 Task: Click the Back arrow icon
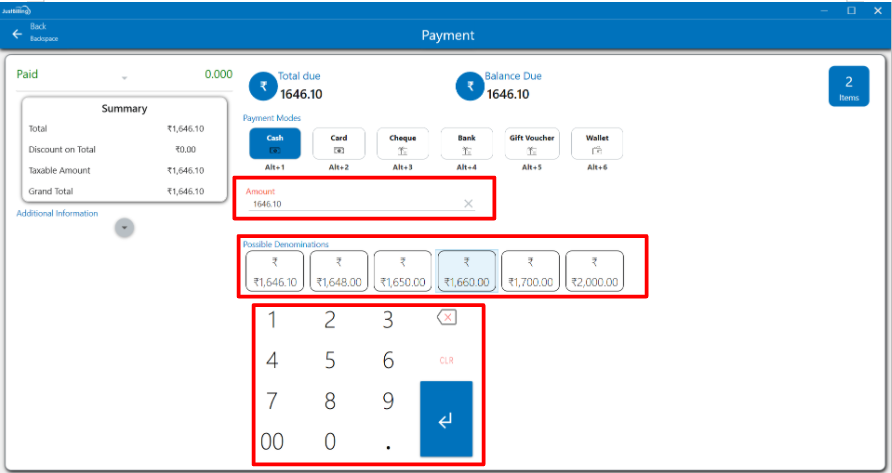tap(17, 34)
